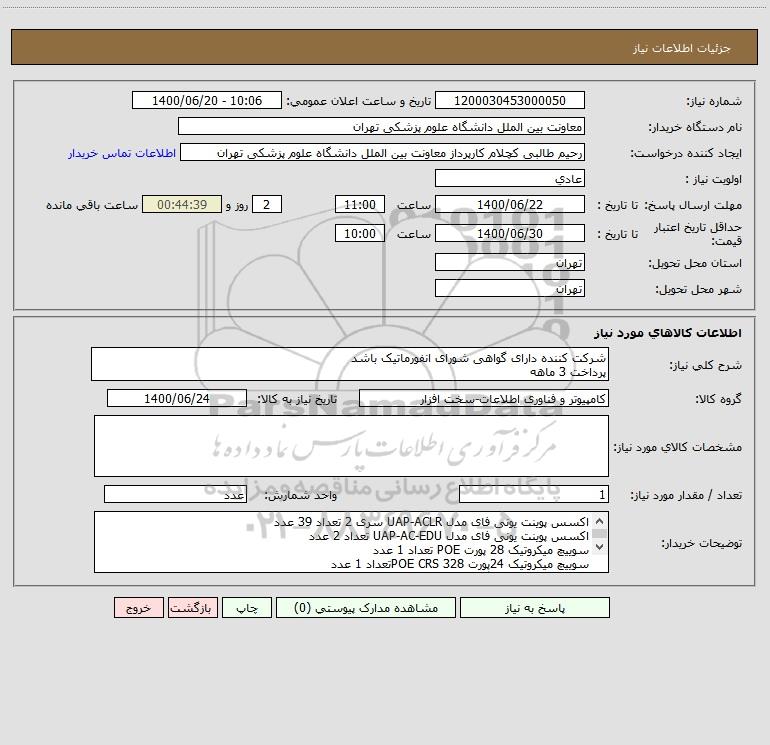
Task: Click the announcement date field 1400/06/20 - 10:06
Action: (207, 100)
